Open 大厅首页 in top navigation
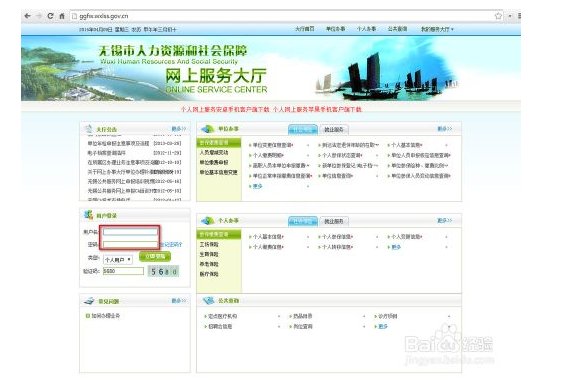Screen dimensions: 566x388 [305, 29]
